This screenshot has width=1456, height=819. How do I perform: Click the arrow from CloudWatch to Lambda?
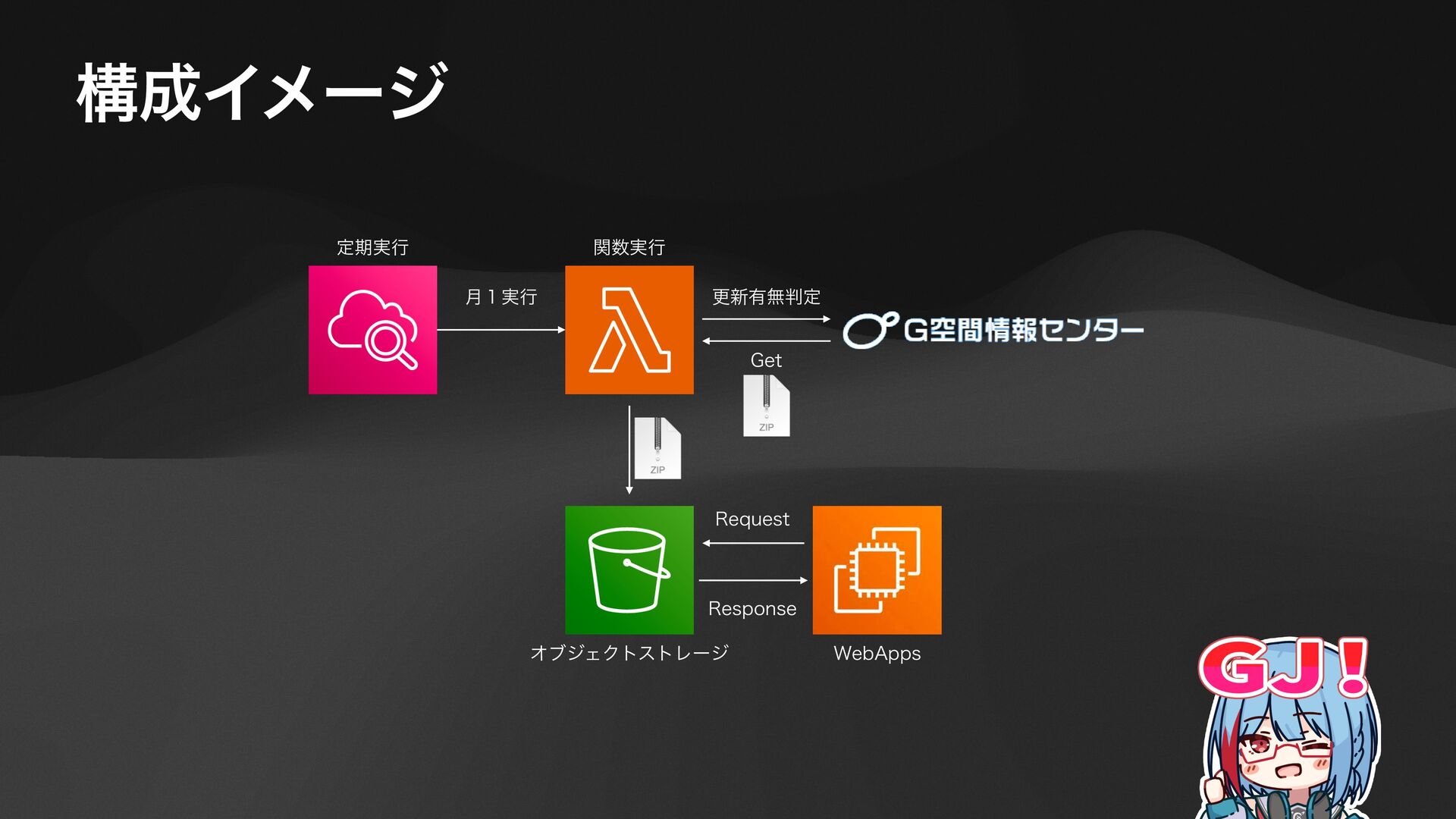pos(500,330)
